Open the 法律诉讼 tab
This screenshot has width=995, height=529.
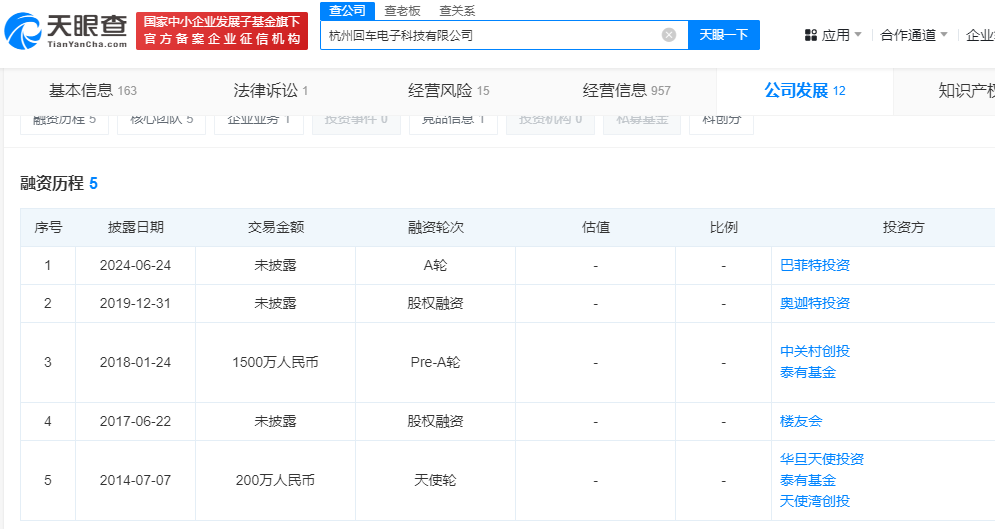point(270,91)
